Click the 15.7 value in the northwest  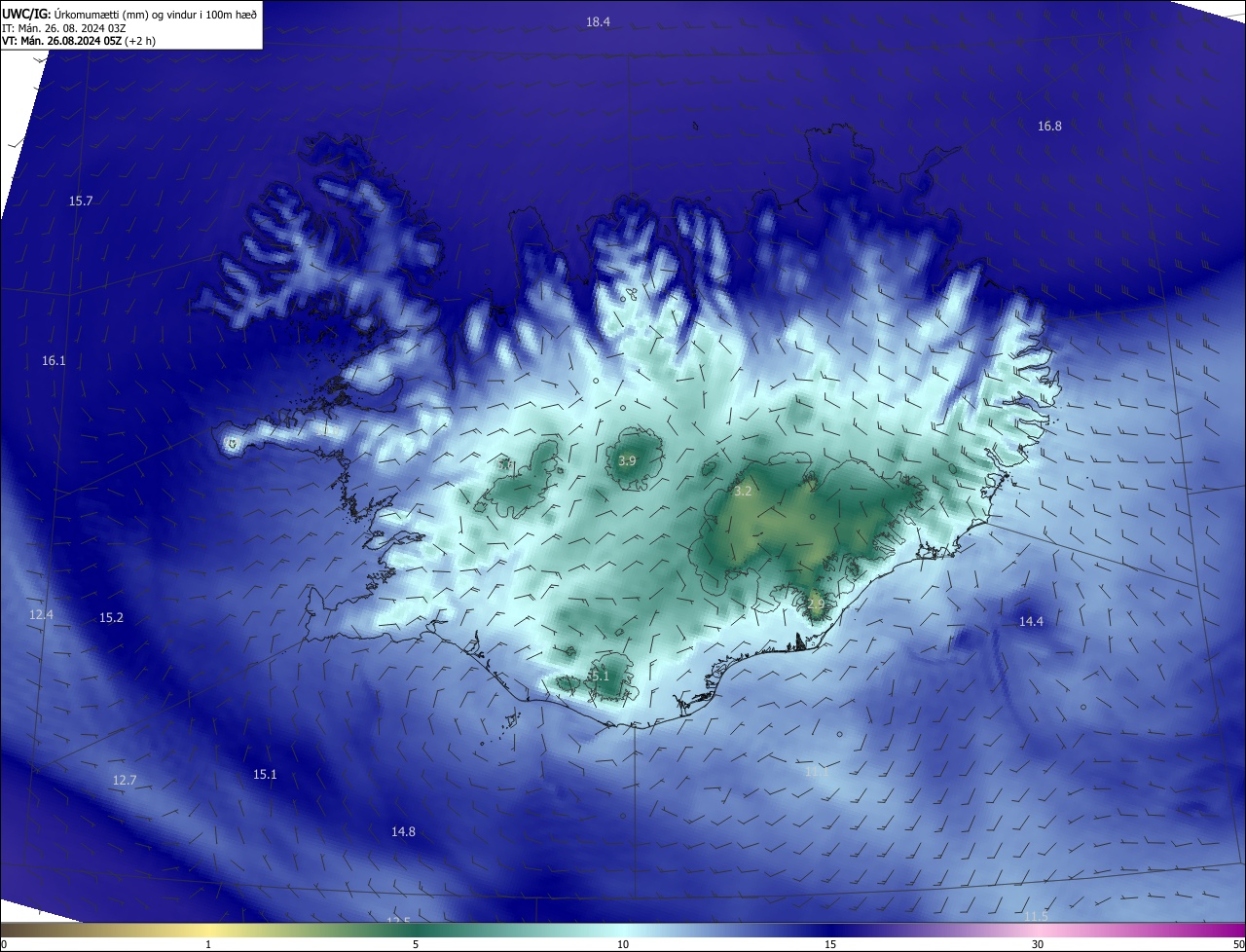[x=81, y=201]
